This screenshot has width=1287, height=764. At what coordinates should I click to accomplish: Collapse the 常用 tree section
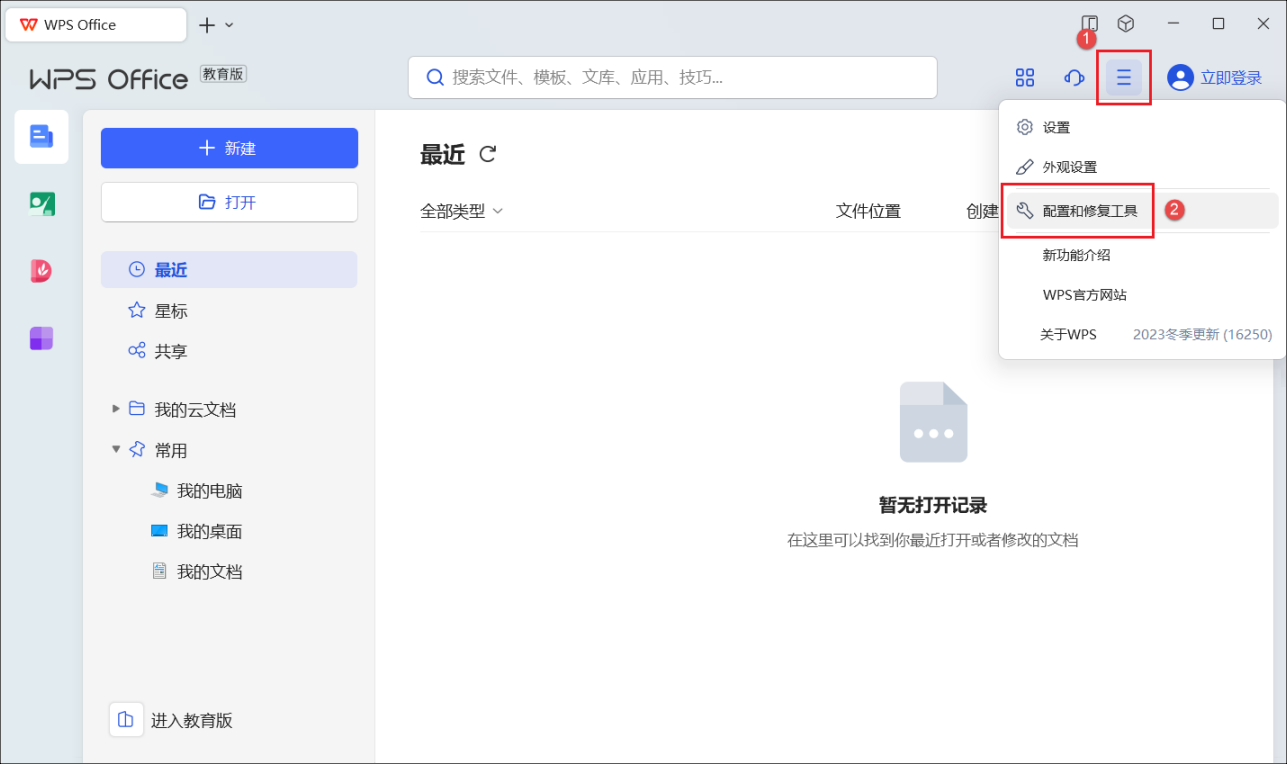[x=116, y=450]
